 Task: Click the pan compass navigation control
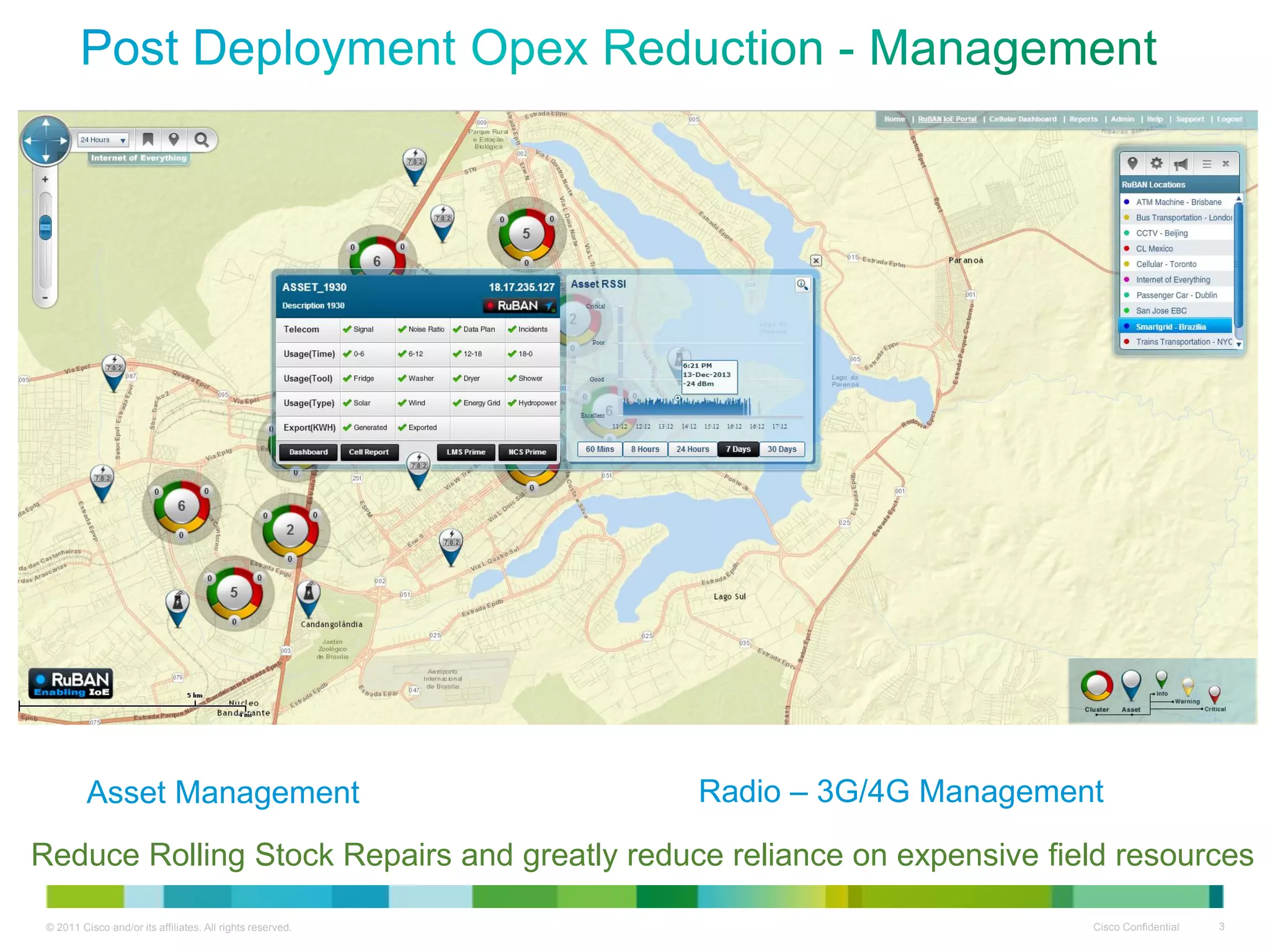[x=46, y=141]
